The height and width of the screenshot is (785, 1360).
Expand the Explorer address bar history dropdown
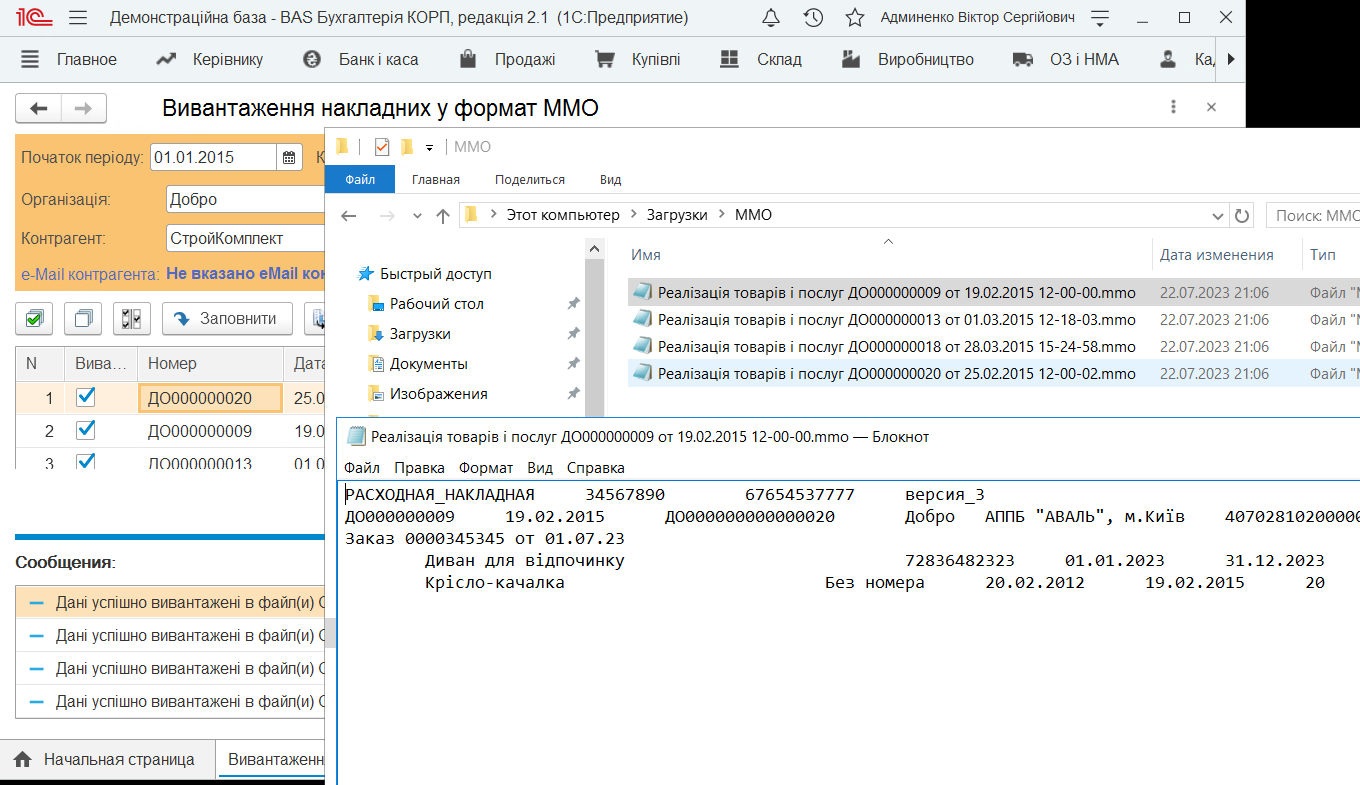(x=1217, y=215)
